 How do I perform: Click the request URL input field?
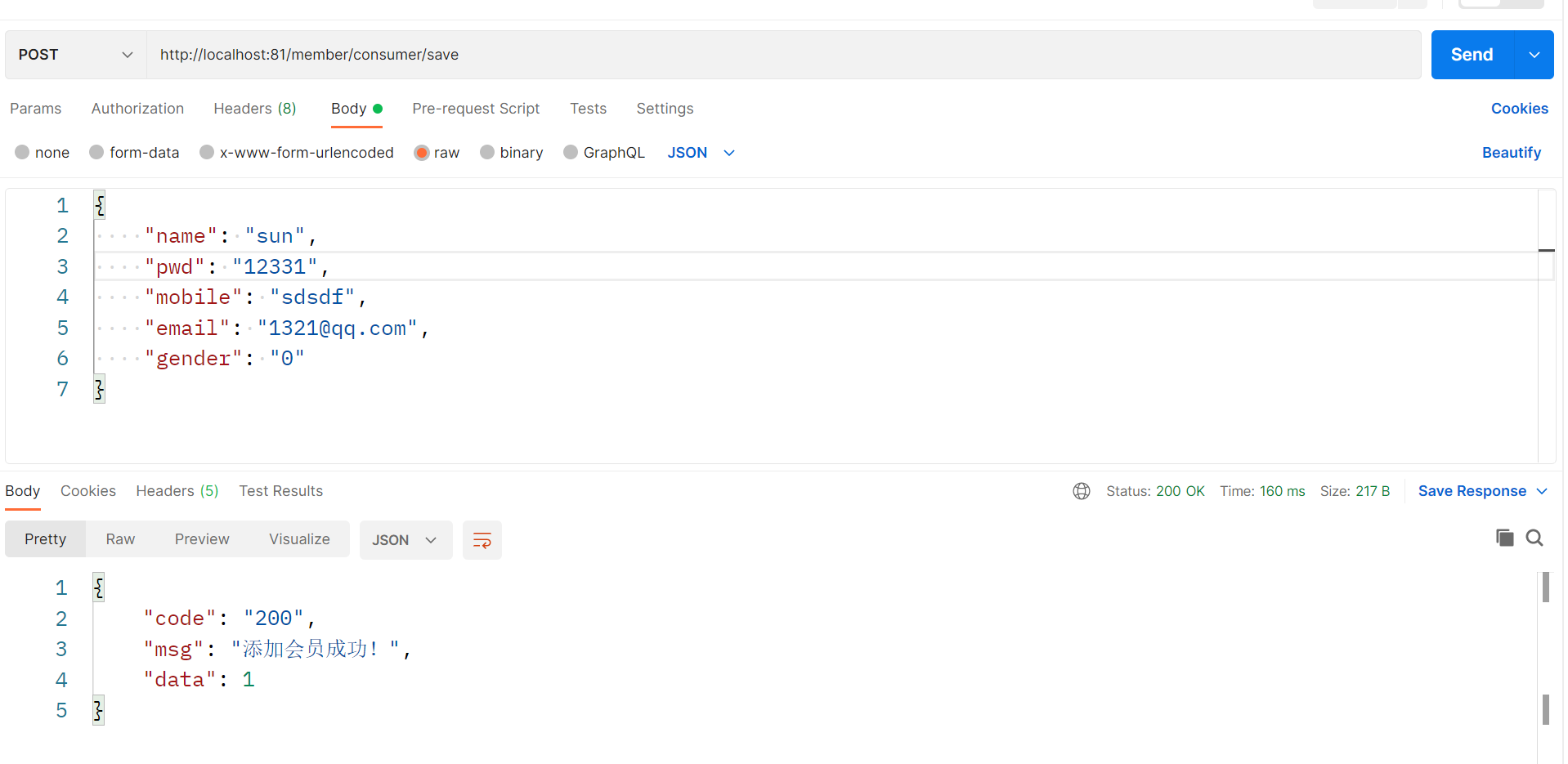coord(783,55)
